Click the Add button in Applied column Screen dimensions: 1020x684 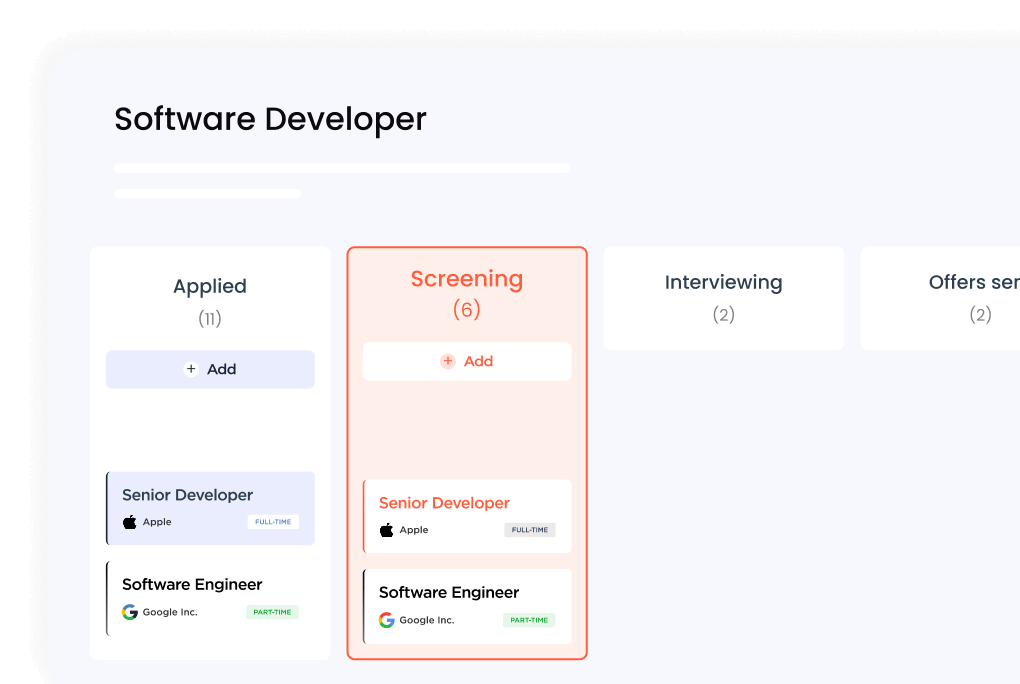[210, 369]
